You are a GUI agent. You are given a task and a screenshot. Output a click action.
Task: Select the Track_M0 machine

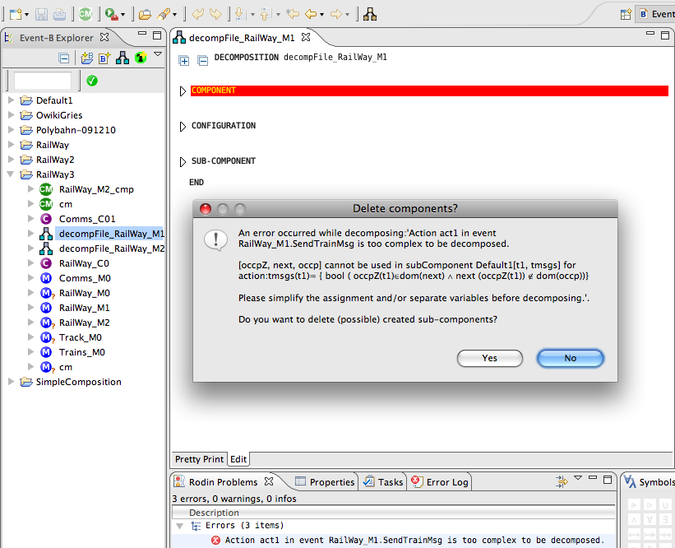[80, 337]
